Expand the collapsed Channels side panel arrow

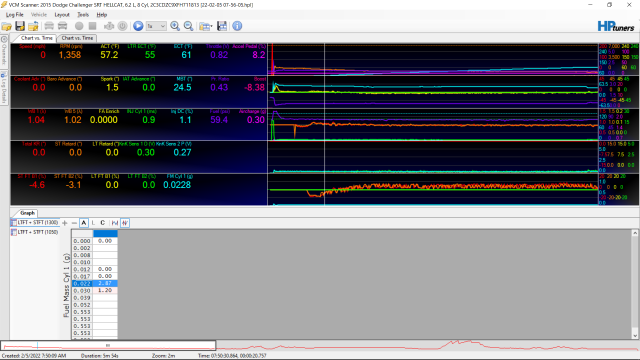(4, 39)
